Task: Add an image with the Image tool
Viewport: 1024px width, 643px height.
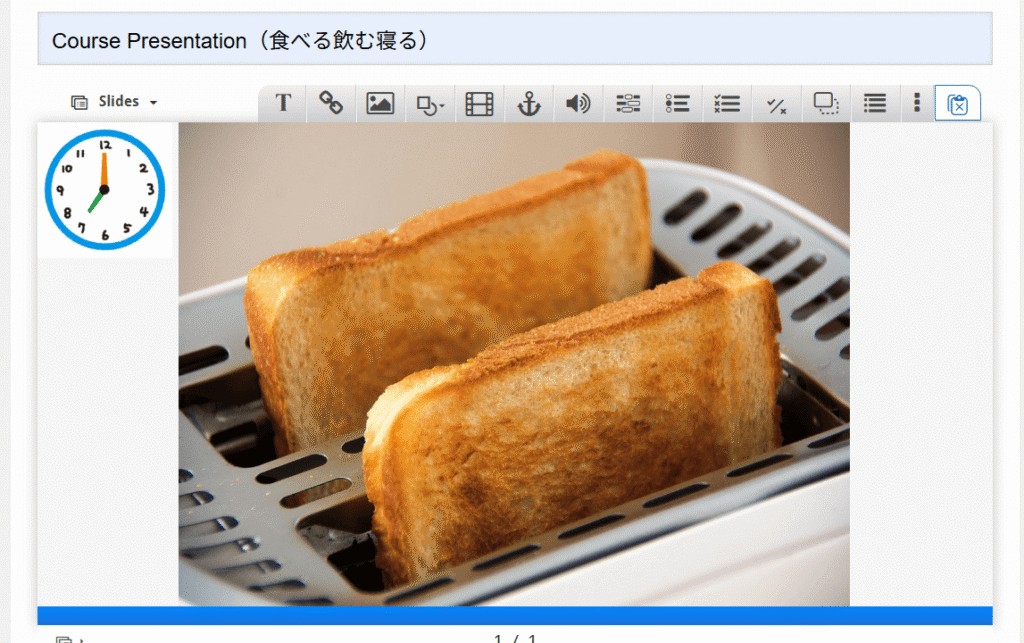Action: click(380, 103)
